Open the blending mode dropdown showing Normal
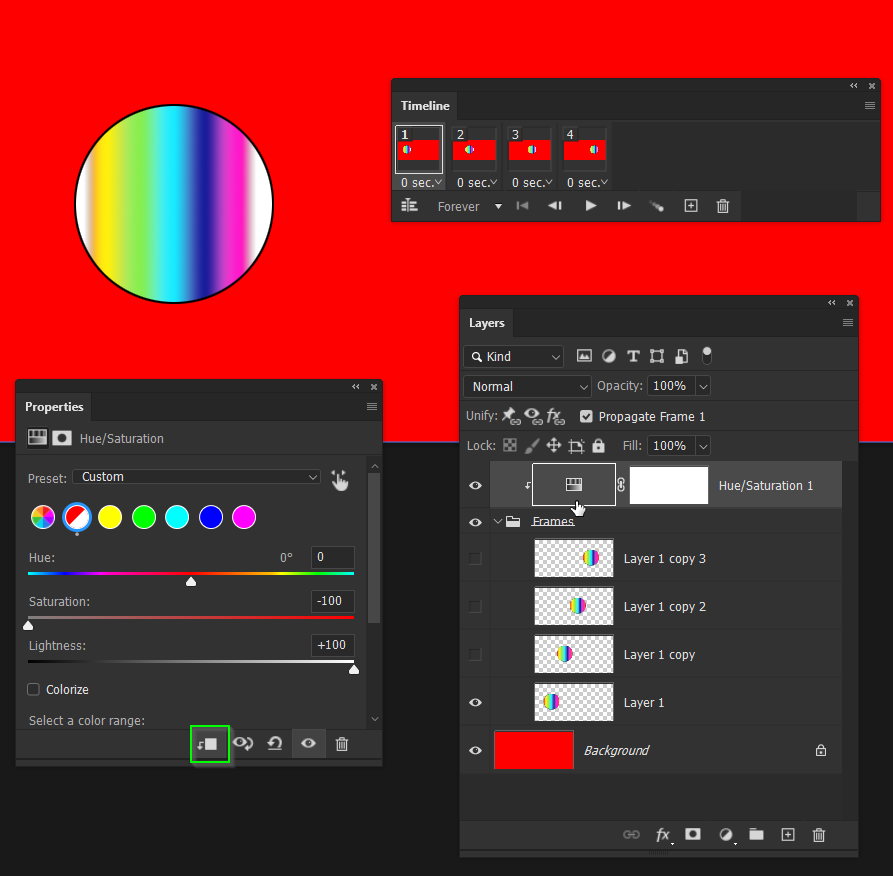This screenshot has width=893, height=876. [x=527, y=386]
